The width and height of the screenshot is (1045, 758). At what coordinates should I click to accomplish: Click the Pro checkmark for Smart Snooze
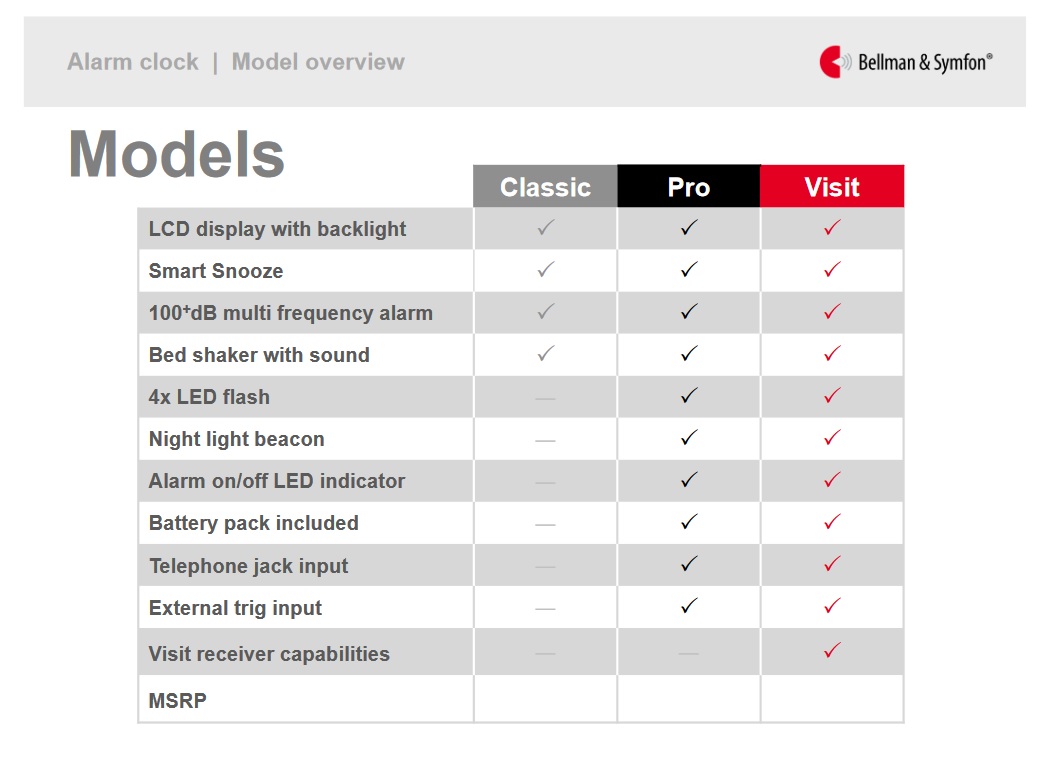[689, 270]
